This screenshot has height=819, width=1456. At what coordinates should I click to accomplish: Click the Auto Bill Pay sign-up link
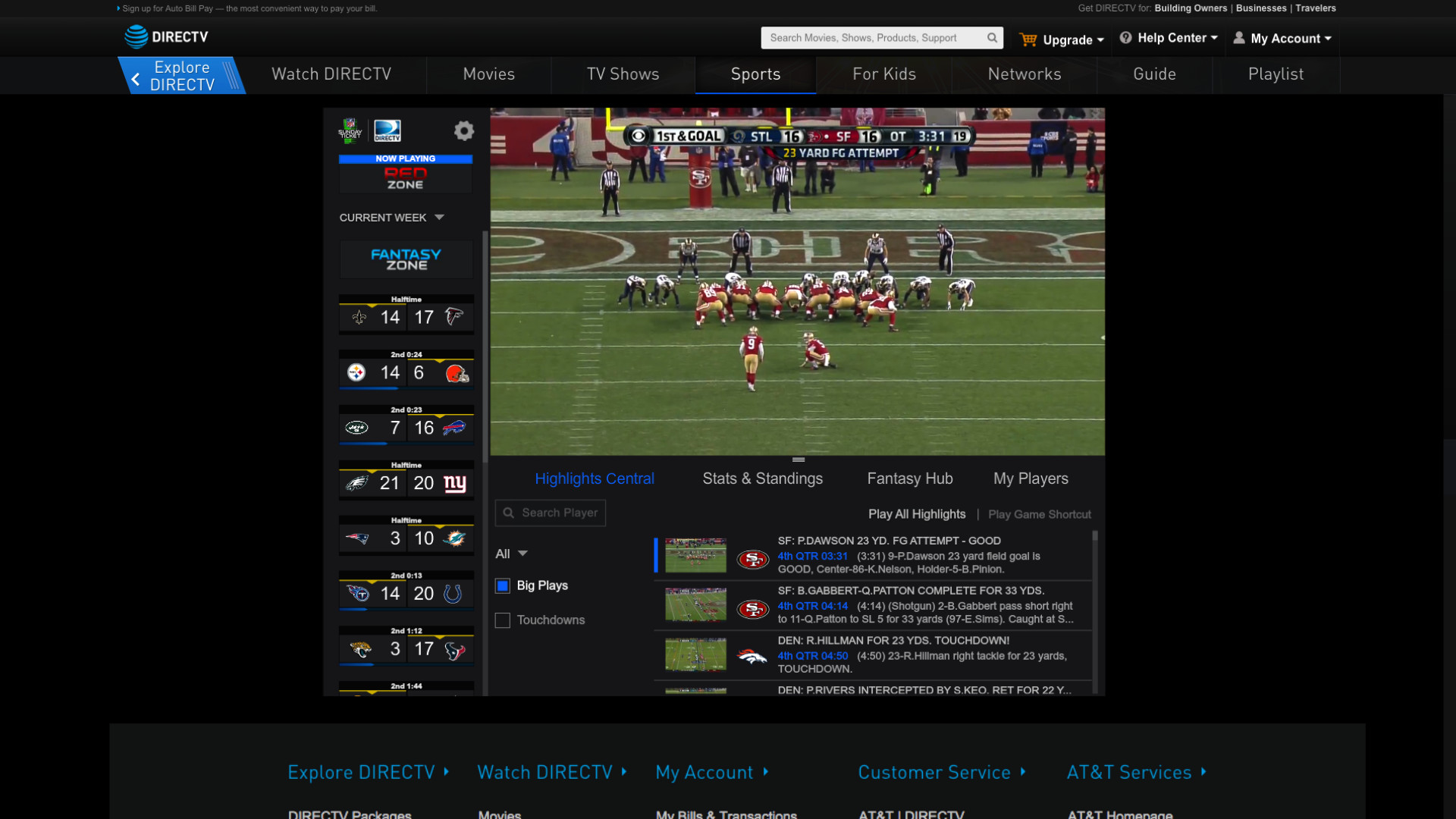[249, 8]
